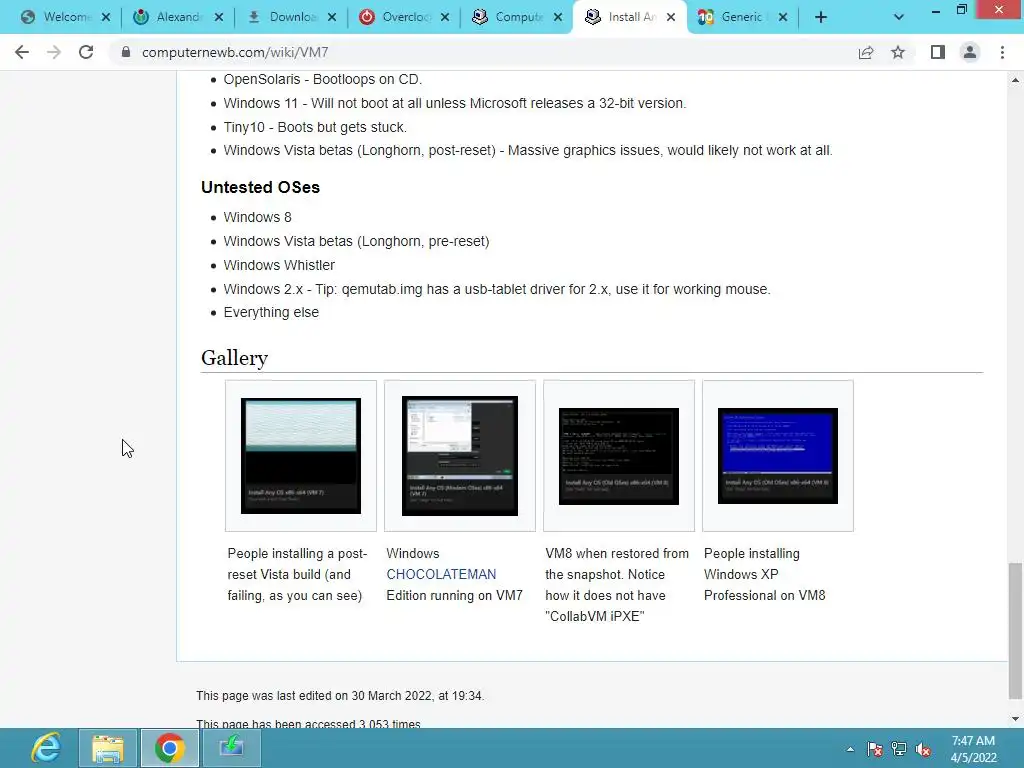Click the 'Gallery' section heading
This screenshot has width=1024, height=768.
point(234,358)
